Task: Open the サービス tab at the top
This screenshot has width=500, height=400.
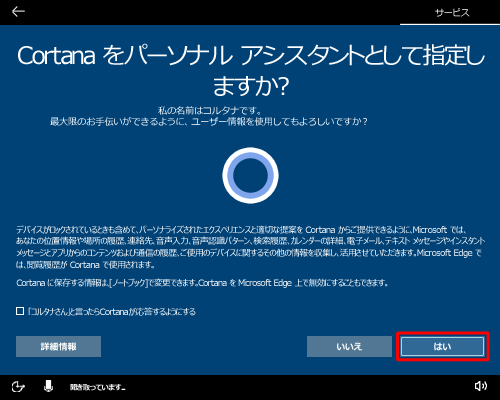Action: [x=452, y=13]
